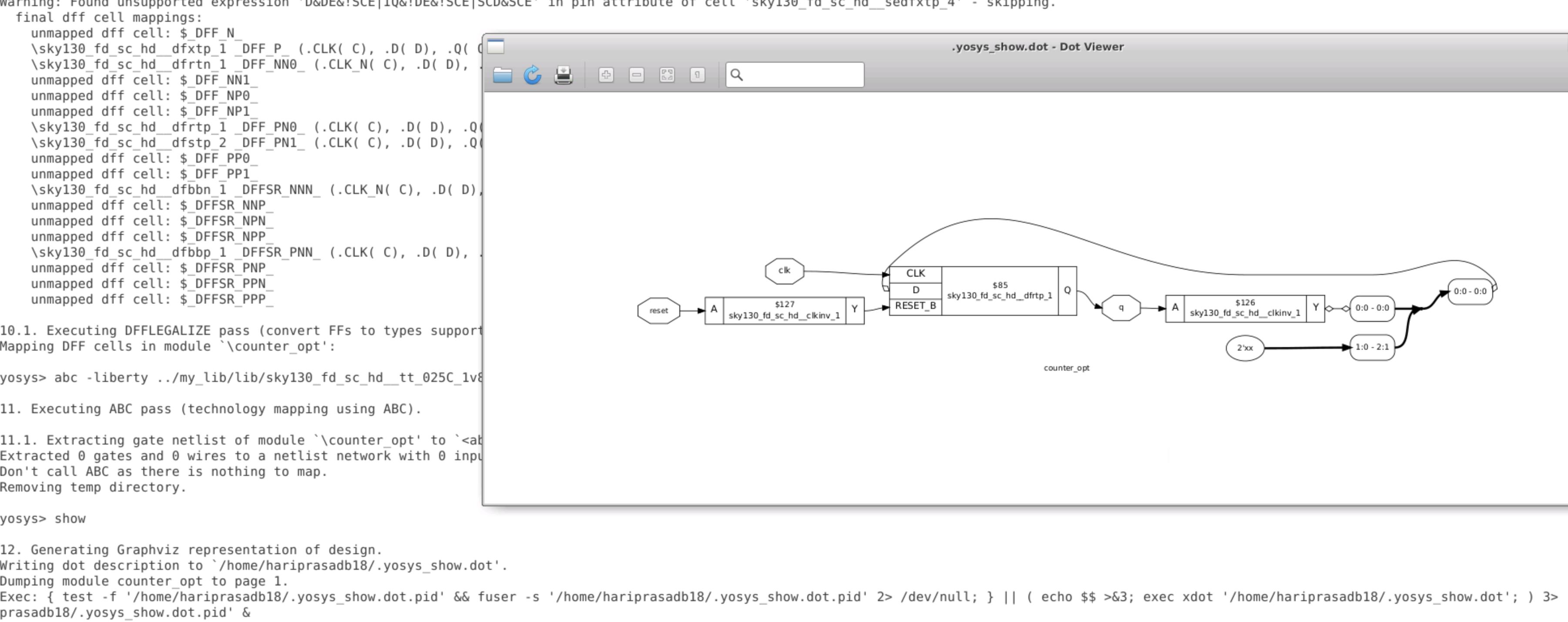Open a dot file in Dot Viewer

pos(502,74)
